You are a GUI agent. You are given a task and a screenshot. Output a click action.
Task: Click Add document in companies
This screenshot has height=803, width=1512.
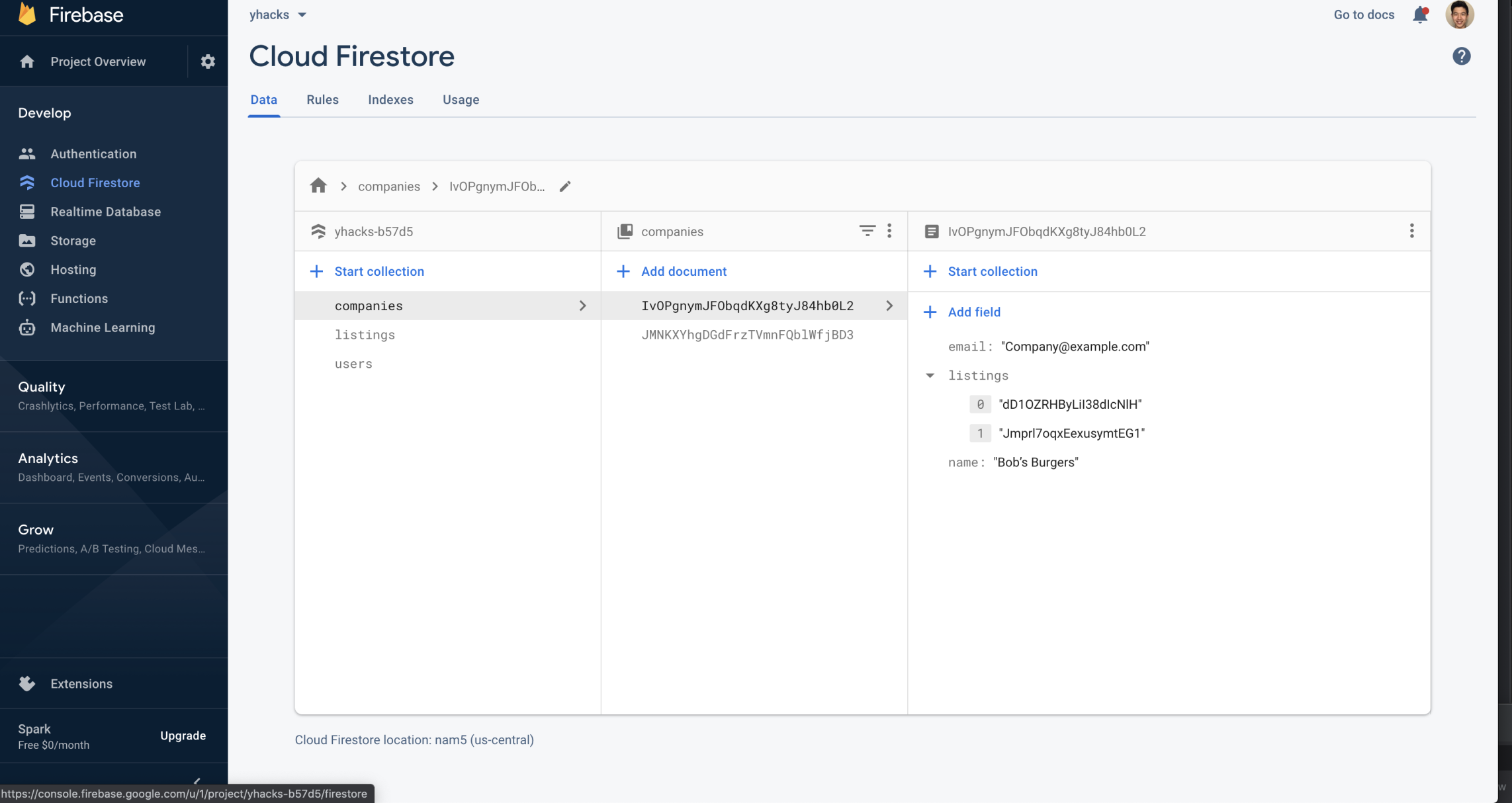tap(684, 271)
